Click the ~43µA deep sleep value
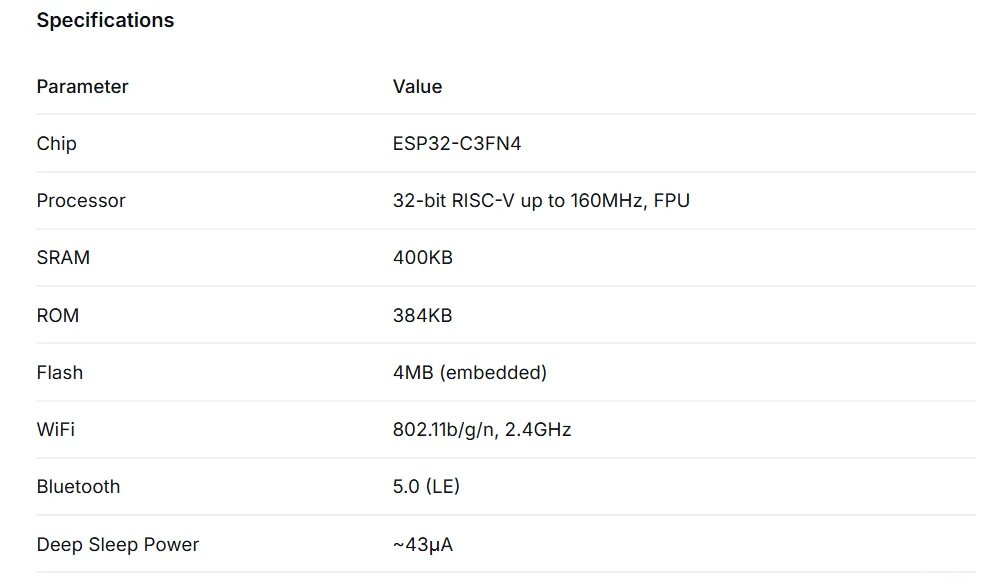 tap(422, 545)
